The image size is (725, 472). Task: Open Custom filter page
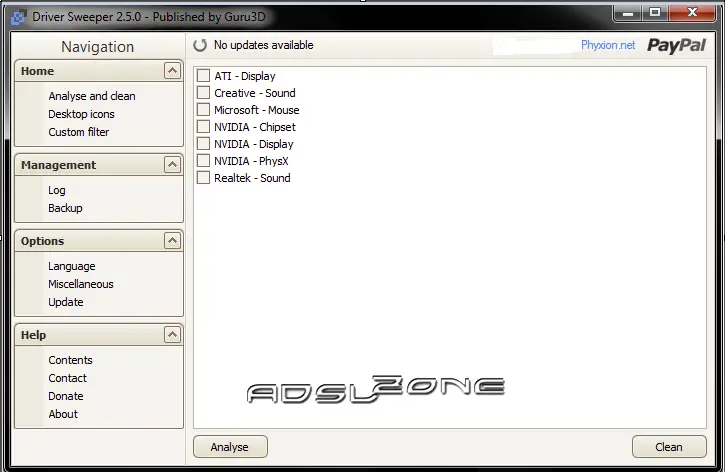(x=79, y=132)
